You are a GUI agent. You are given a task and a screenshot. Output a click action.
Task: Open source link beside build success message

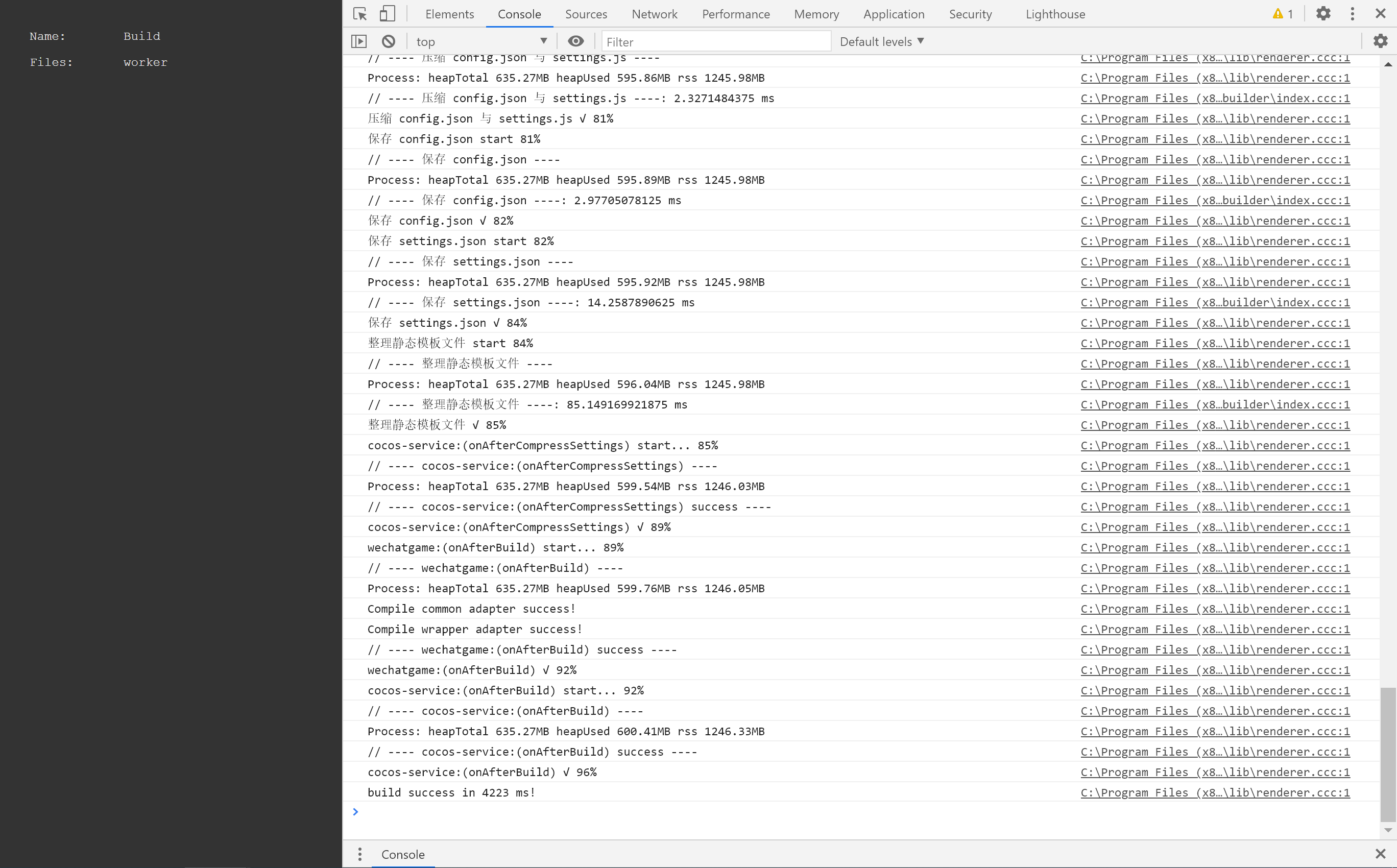(1215, 793)
